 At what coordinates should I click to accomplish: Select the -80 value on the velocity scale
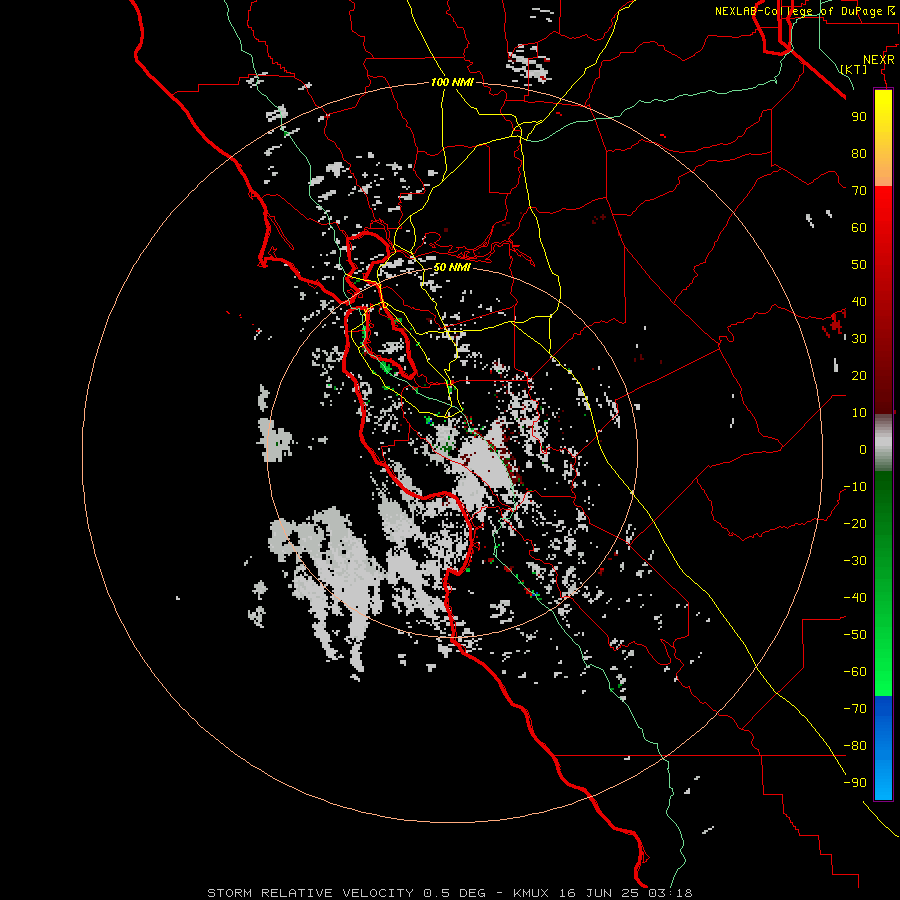pyautogui.click(x=855, y=746)
